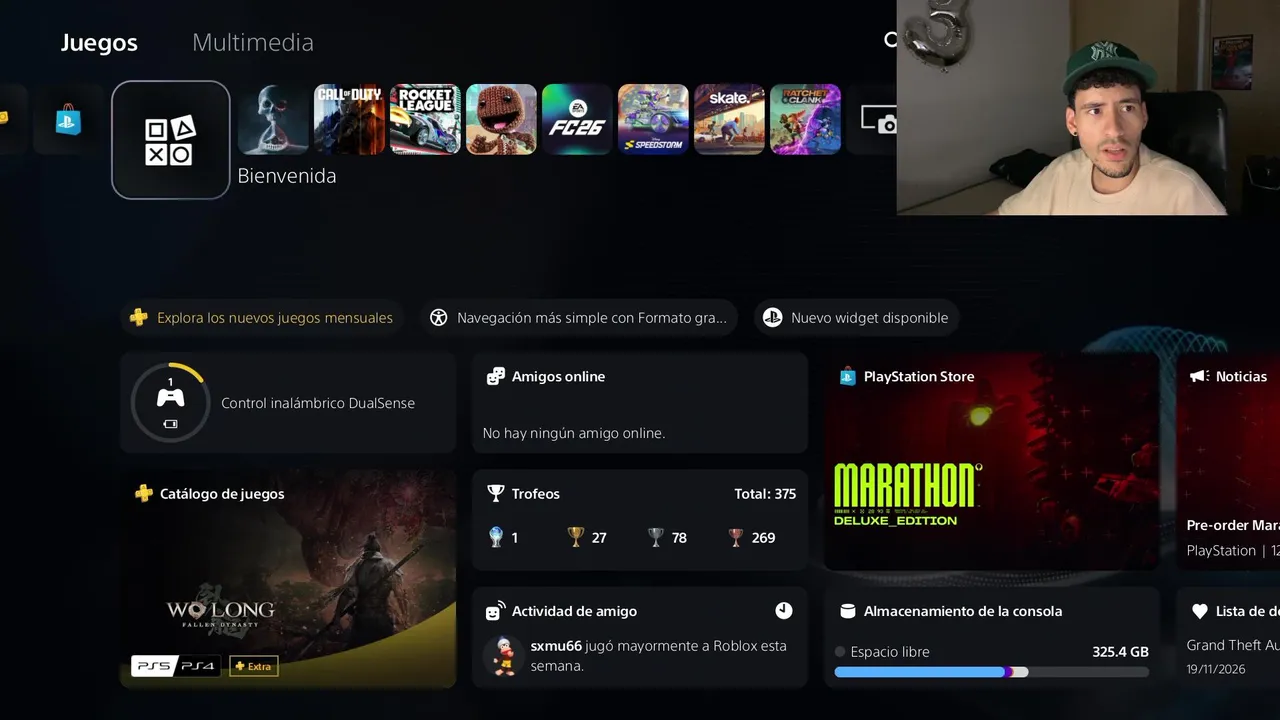
Task: Open the Control inalámbrico DualSense widget
Action: click(288, 403)
